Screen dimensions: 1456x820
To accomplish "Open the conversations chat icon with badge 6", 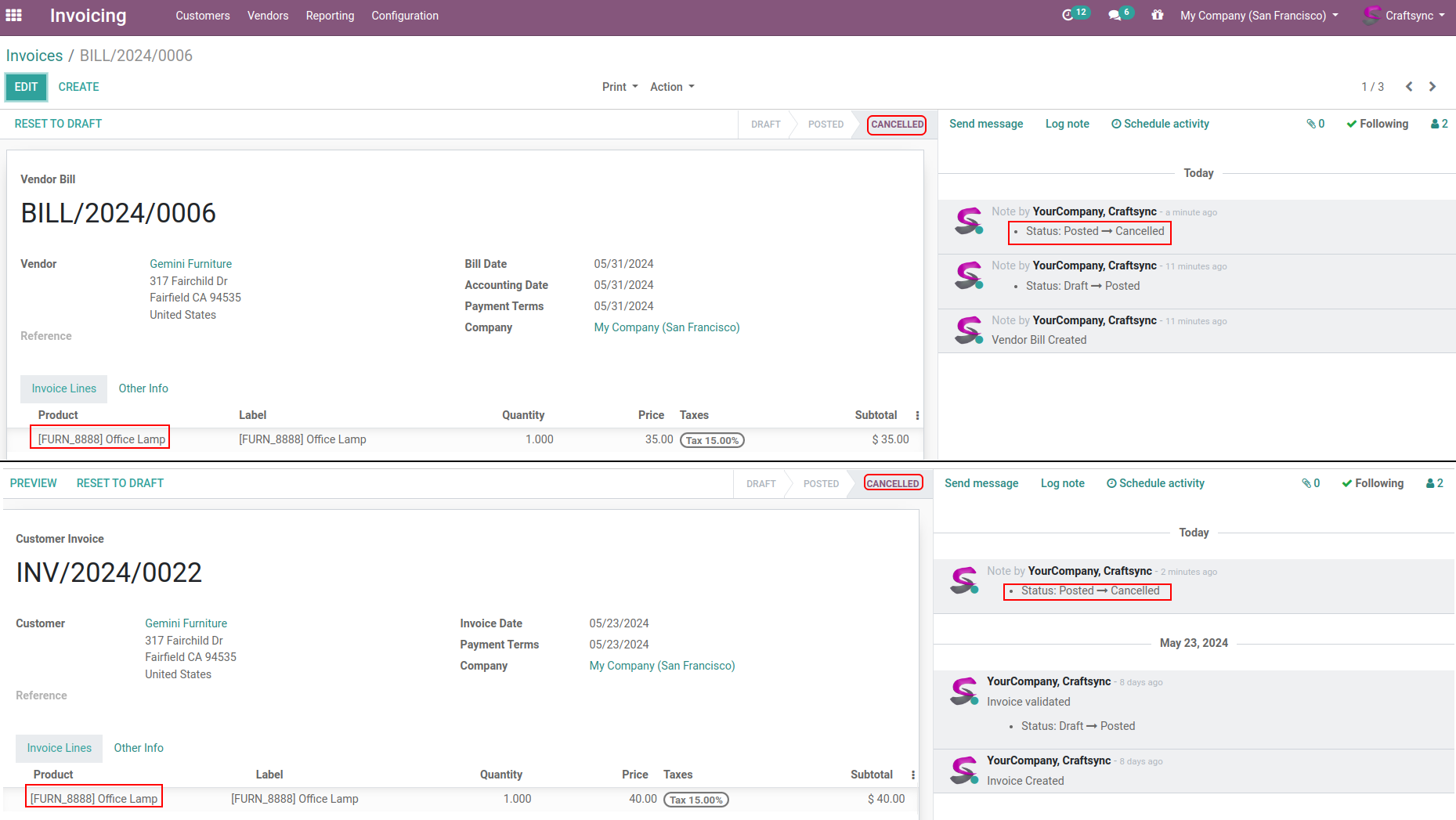I will pyautogui.click(x=1115, y=15).
